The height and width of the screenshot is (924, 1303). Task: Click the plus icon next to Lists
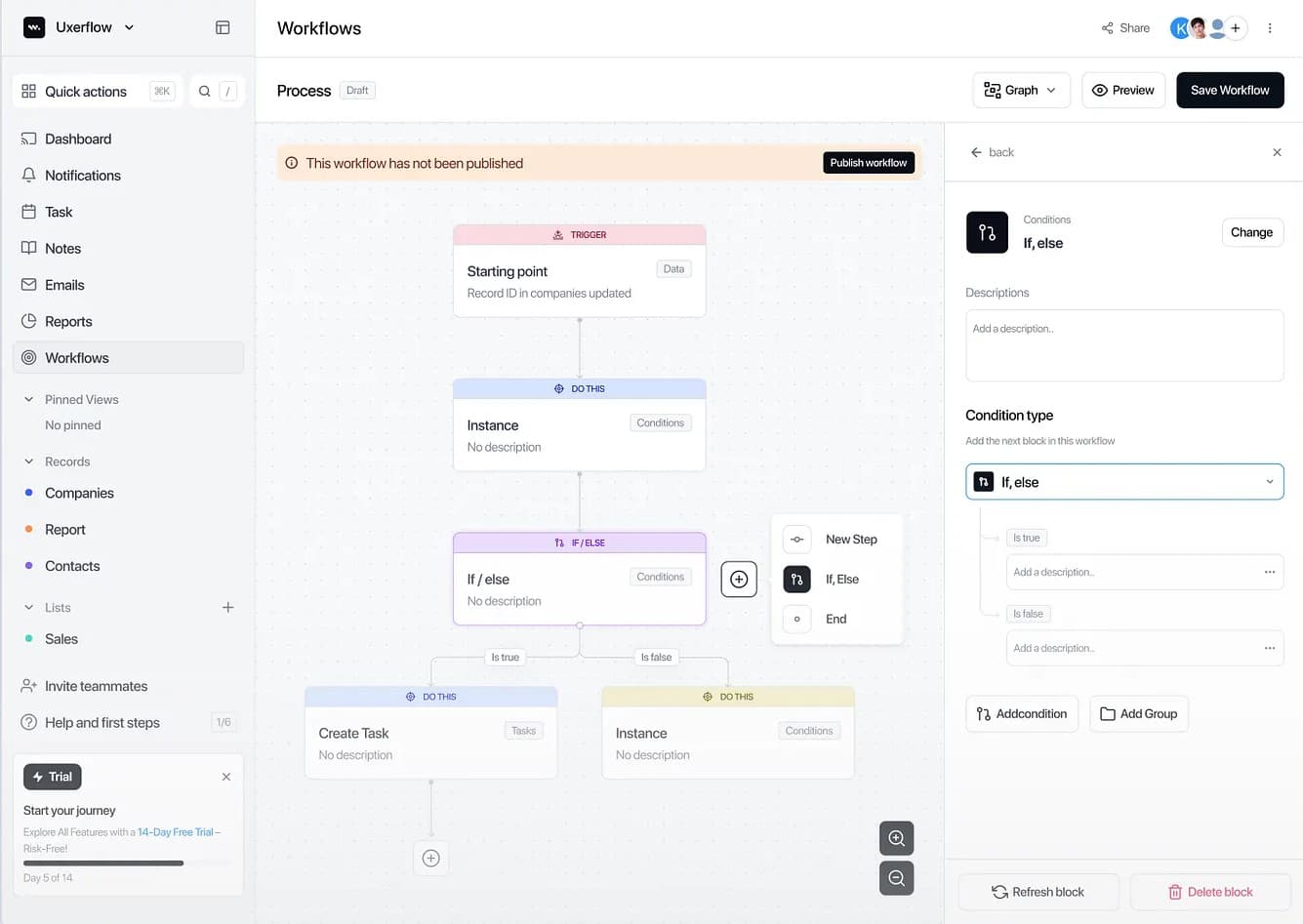(227, 607)
